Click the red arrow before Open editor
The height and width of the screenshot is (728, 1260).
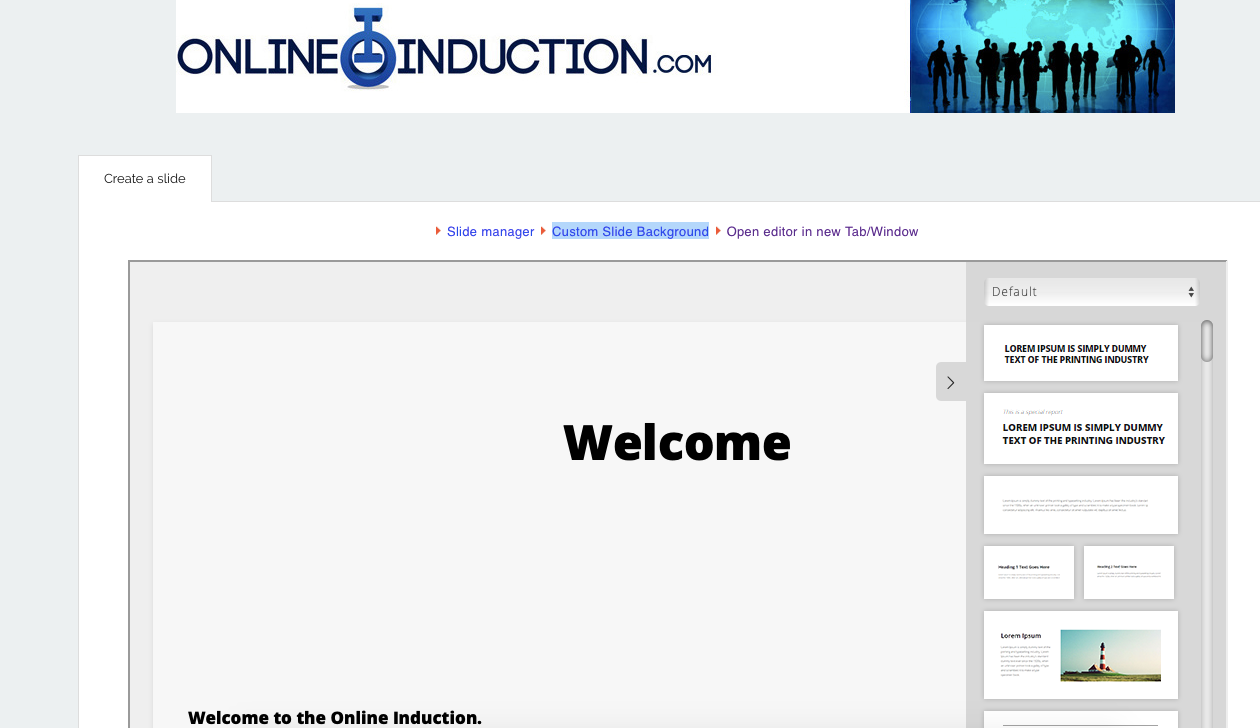[x=718, y=231]
